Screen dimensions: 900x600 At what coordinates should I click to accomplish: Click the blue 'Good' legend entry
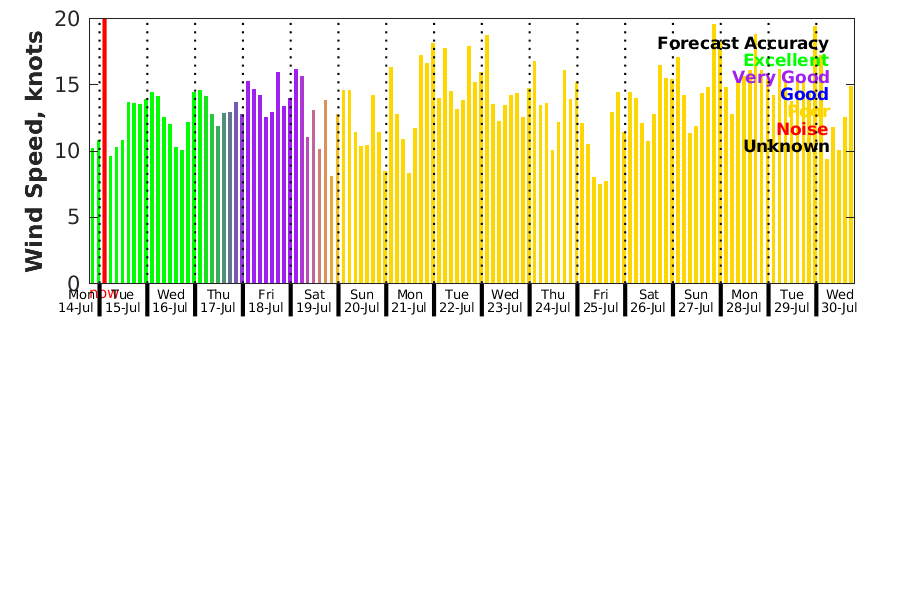[x=804, y=94]
